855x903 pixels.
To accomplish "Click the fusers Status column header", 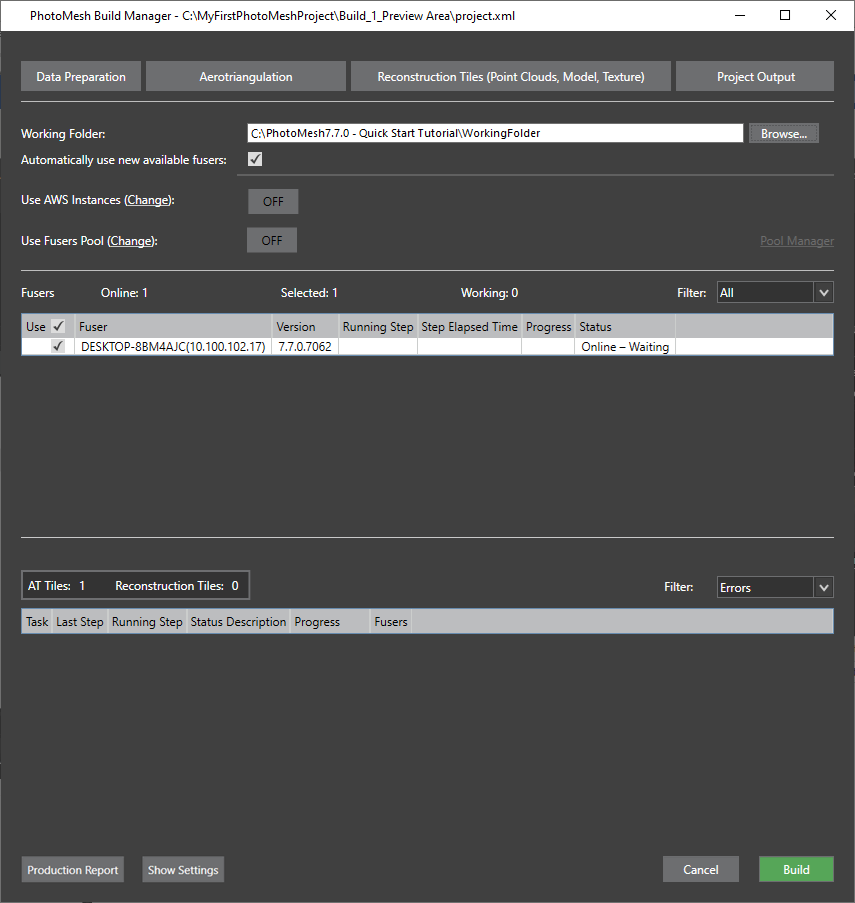I will click(625, 327).
